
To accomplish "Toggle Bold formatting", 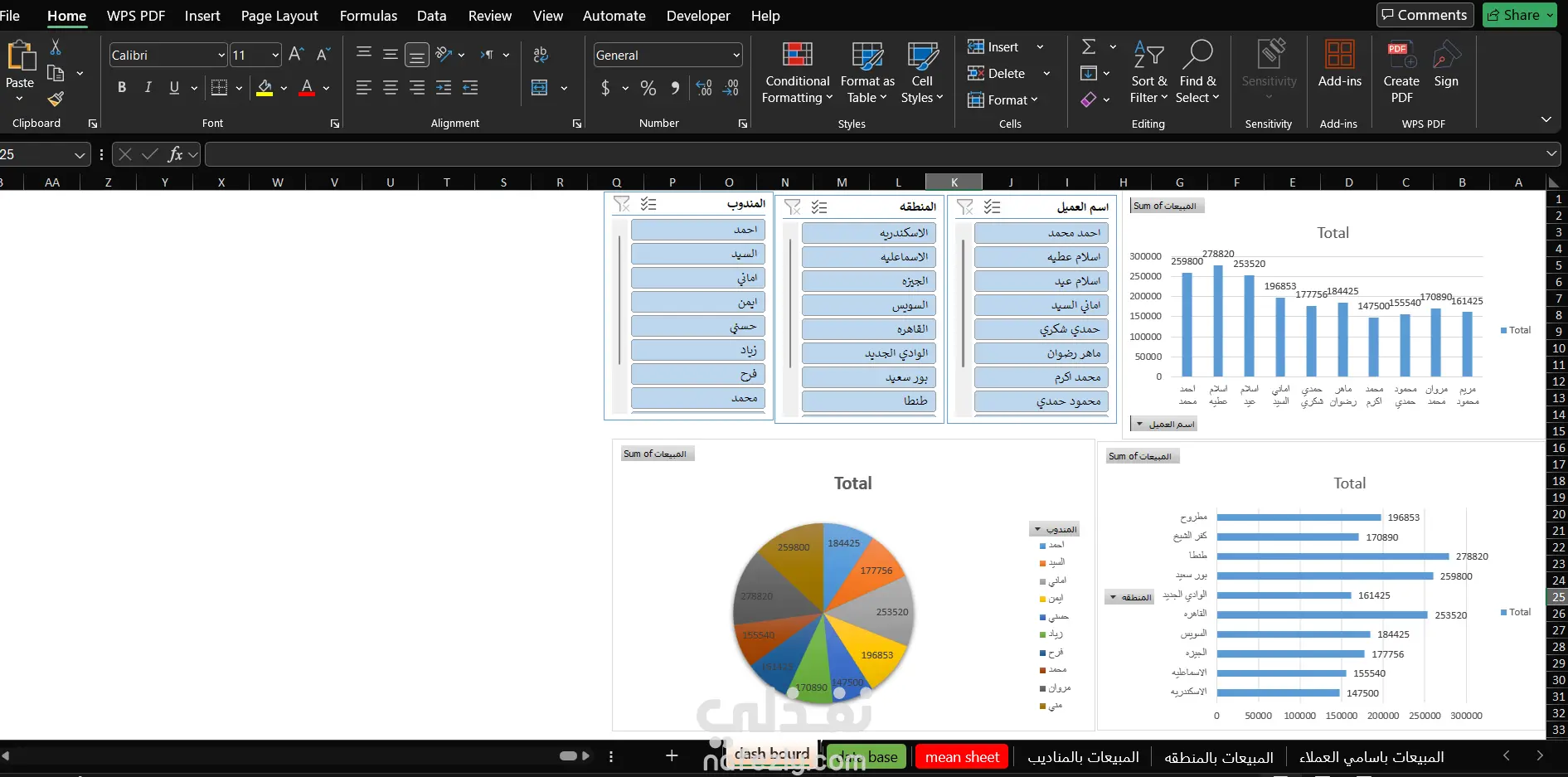I will (122, 87).
